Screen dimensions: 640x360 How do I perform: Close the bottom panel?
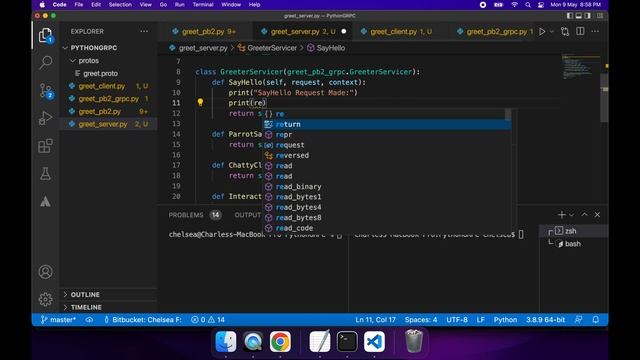pyautogui.click(x=597, y=215)
